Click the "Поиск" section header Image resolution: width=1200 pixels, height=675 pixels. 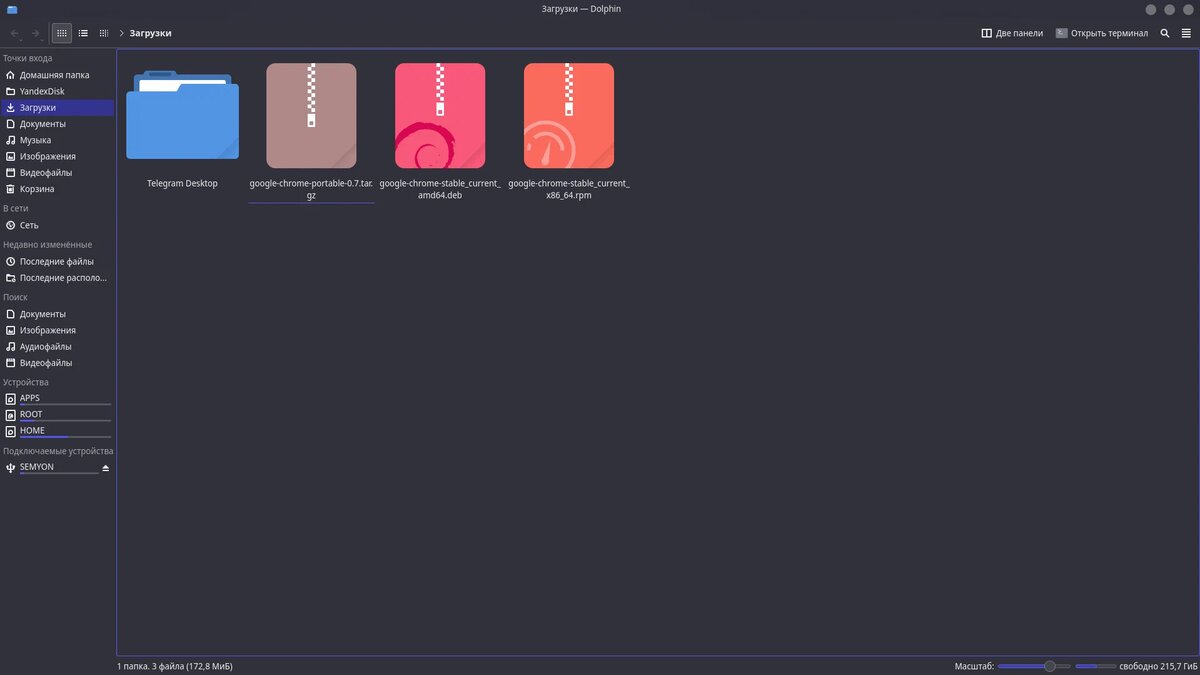click(x=15, y=297)
